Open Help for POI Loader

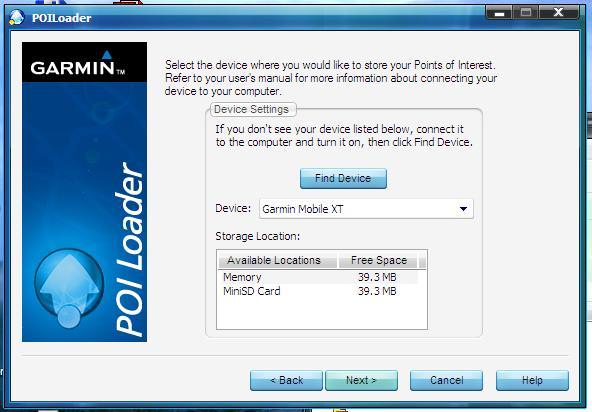point(532,380)
